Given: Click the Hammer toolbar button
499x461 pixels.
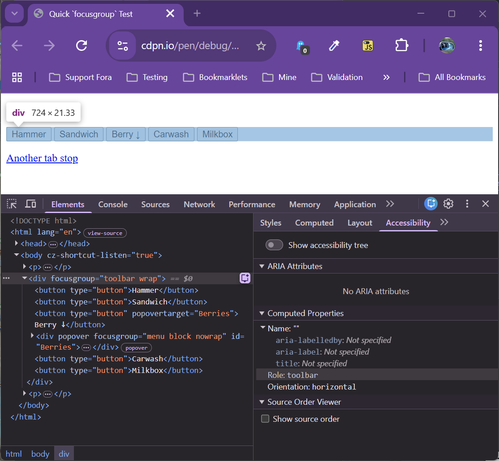Looking at the screenshot, I should coord(29,134).
